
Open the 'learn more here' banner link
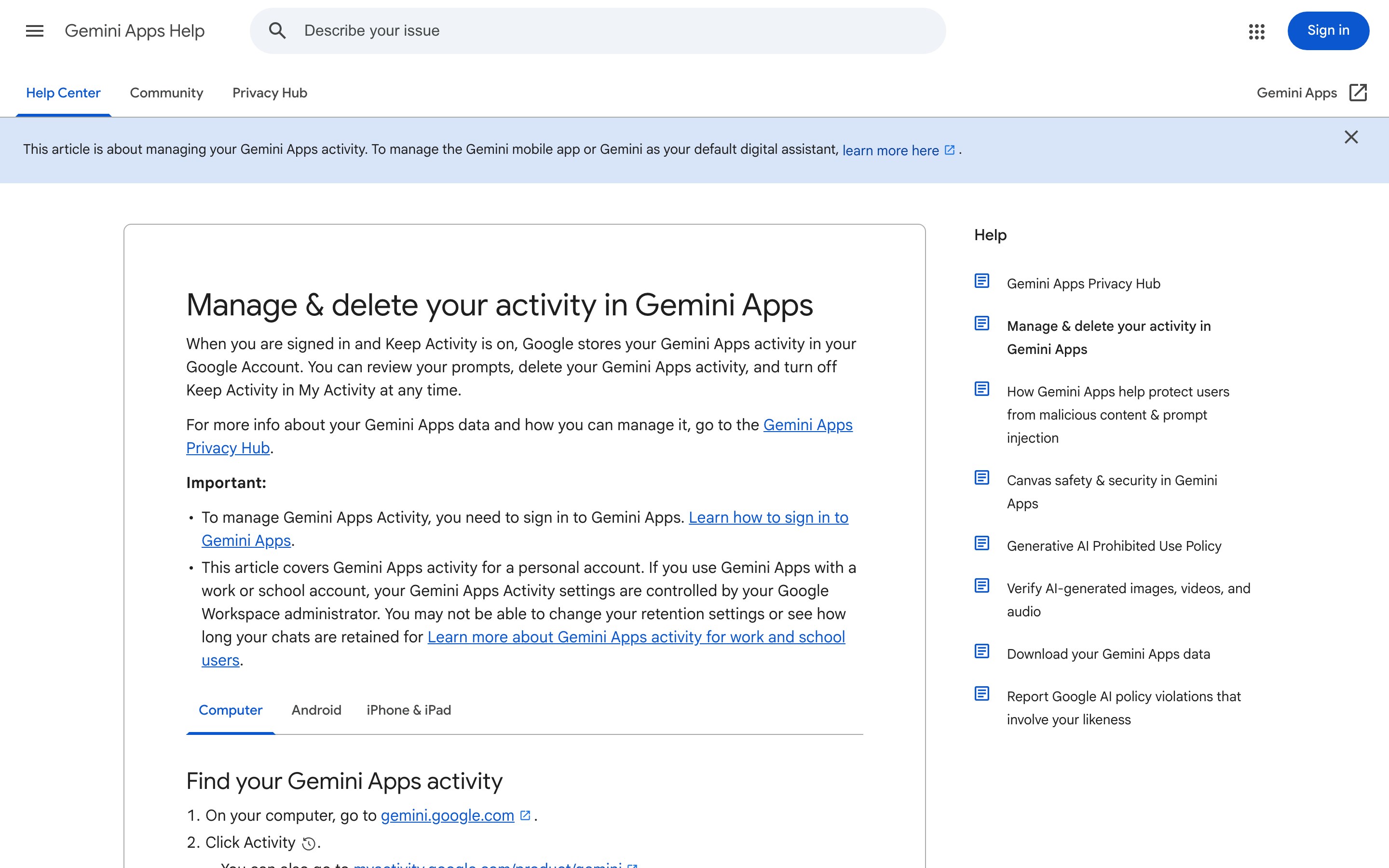point(891,150)
